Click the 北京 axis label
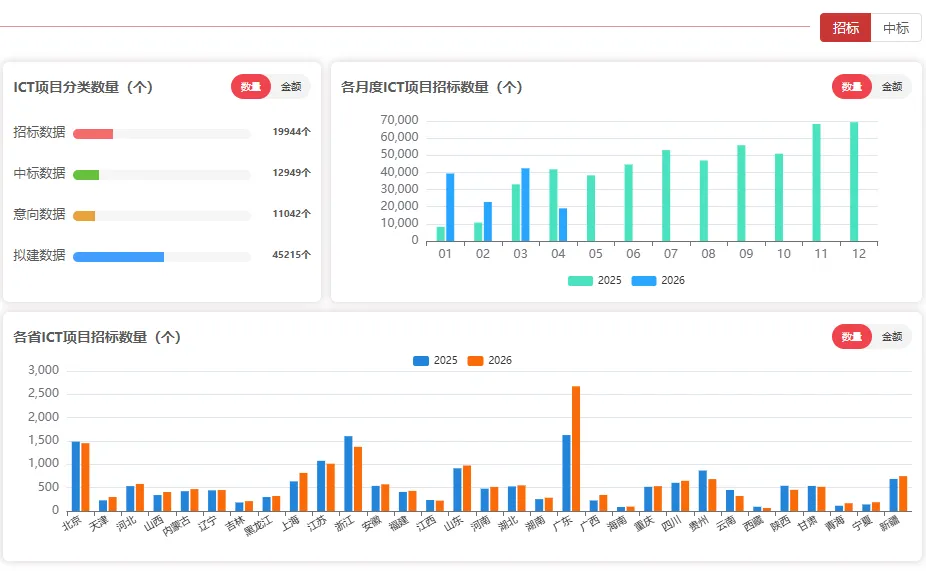The image size is (926, 571). coord(72,523)
